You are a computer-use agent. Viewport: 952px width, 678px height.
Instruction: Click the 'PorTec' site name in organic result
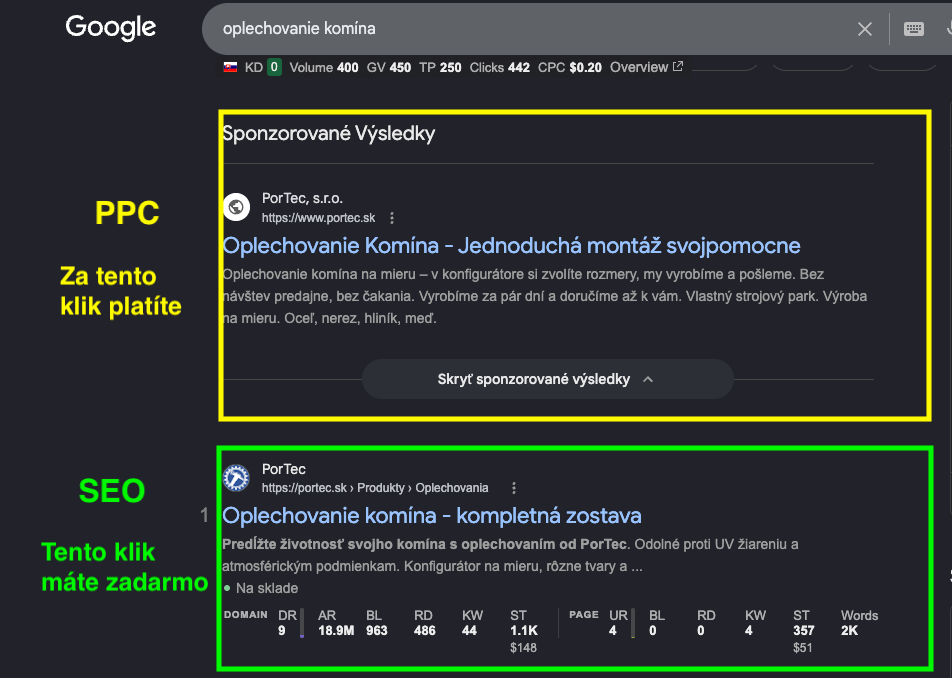284,469
